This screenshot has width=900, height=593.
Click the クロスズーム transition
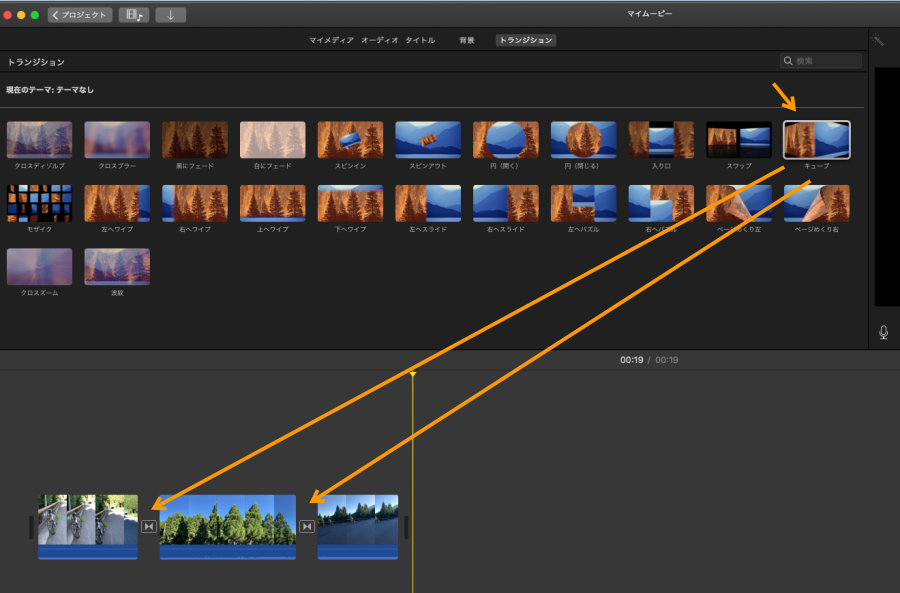pyautogui.click(x=40, y=267)
